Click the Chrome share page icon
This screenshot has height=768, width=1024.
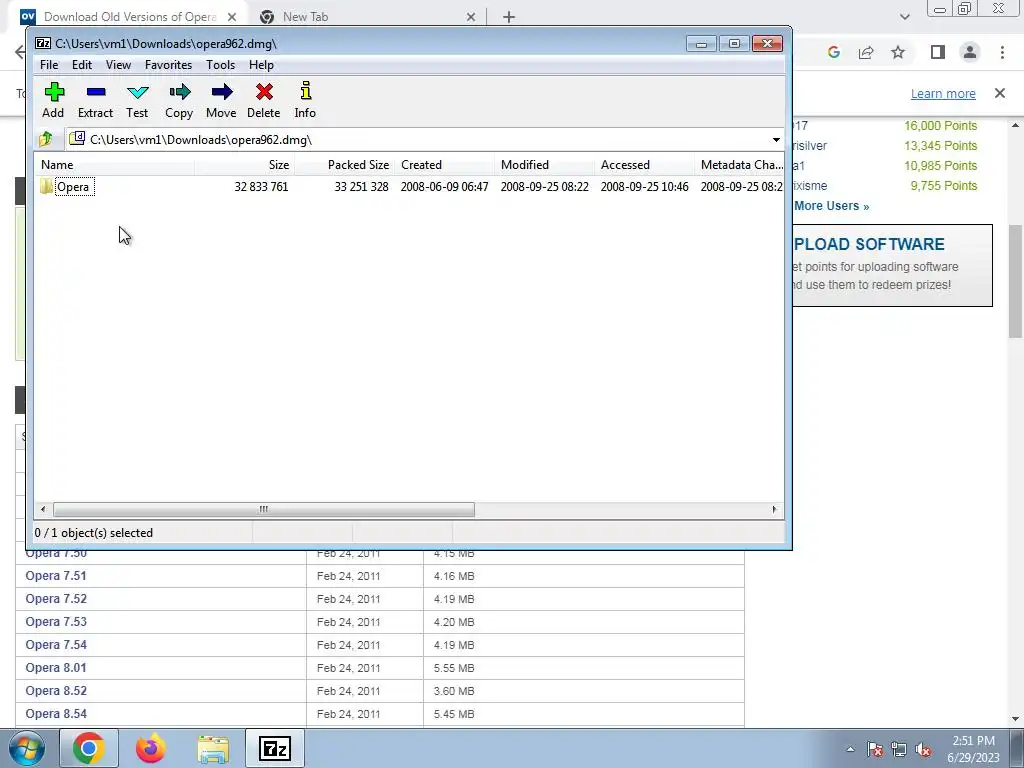coord(866,52)
